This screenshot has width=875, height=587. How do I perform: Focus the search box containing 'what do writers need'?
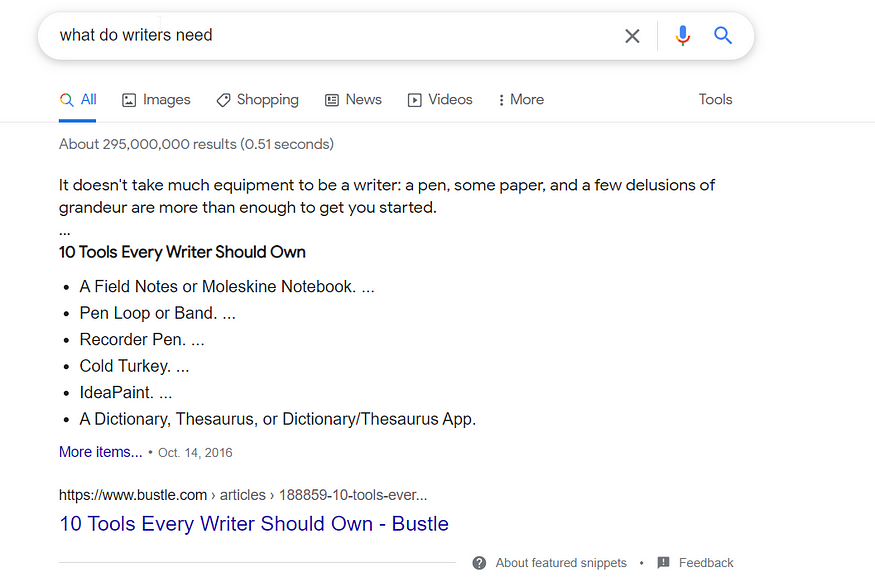coord(330,36)
